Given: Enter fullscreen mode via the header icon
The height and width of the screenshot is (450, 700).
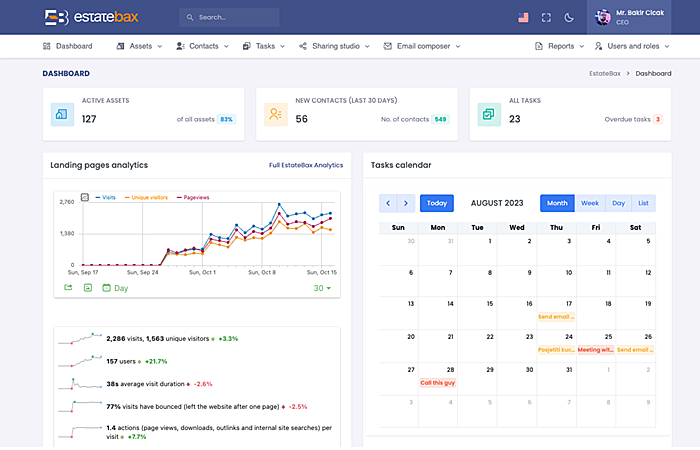Looking at the screenshot, I should 546,17.
